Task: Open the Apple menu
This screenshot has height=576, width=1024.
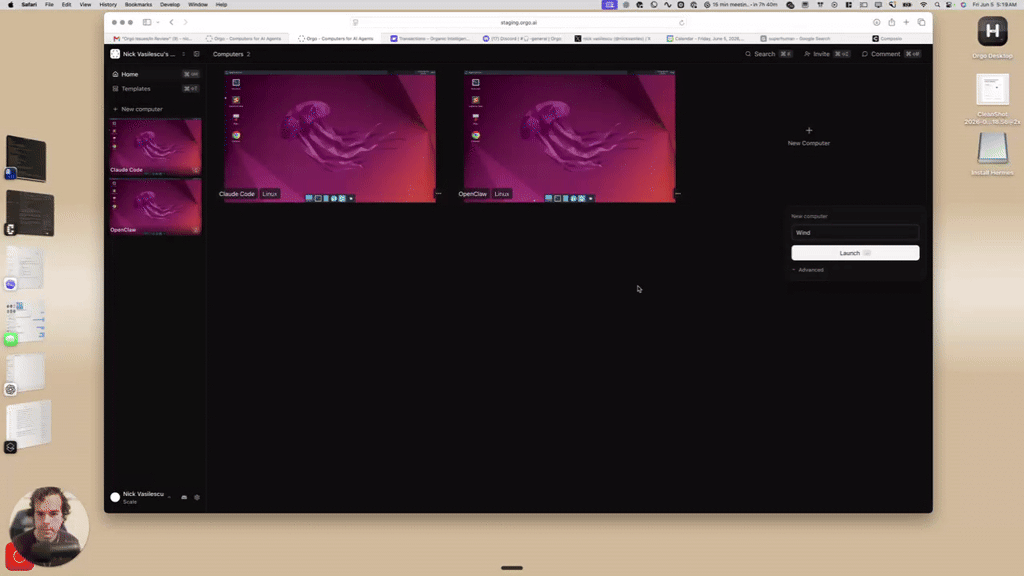Action: [x=10, y=5]
